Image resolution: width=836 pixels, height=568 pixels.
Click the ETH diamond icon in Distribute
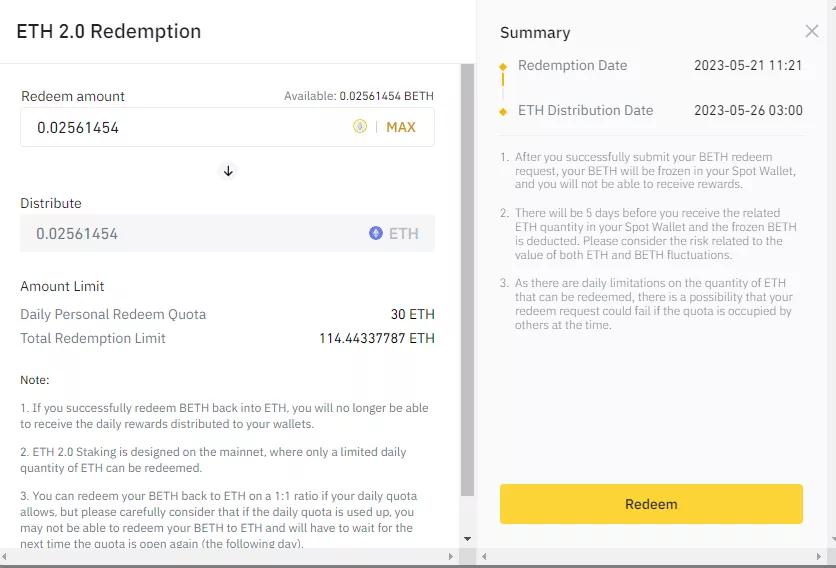click(x=376, y=233)
